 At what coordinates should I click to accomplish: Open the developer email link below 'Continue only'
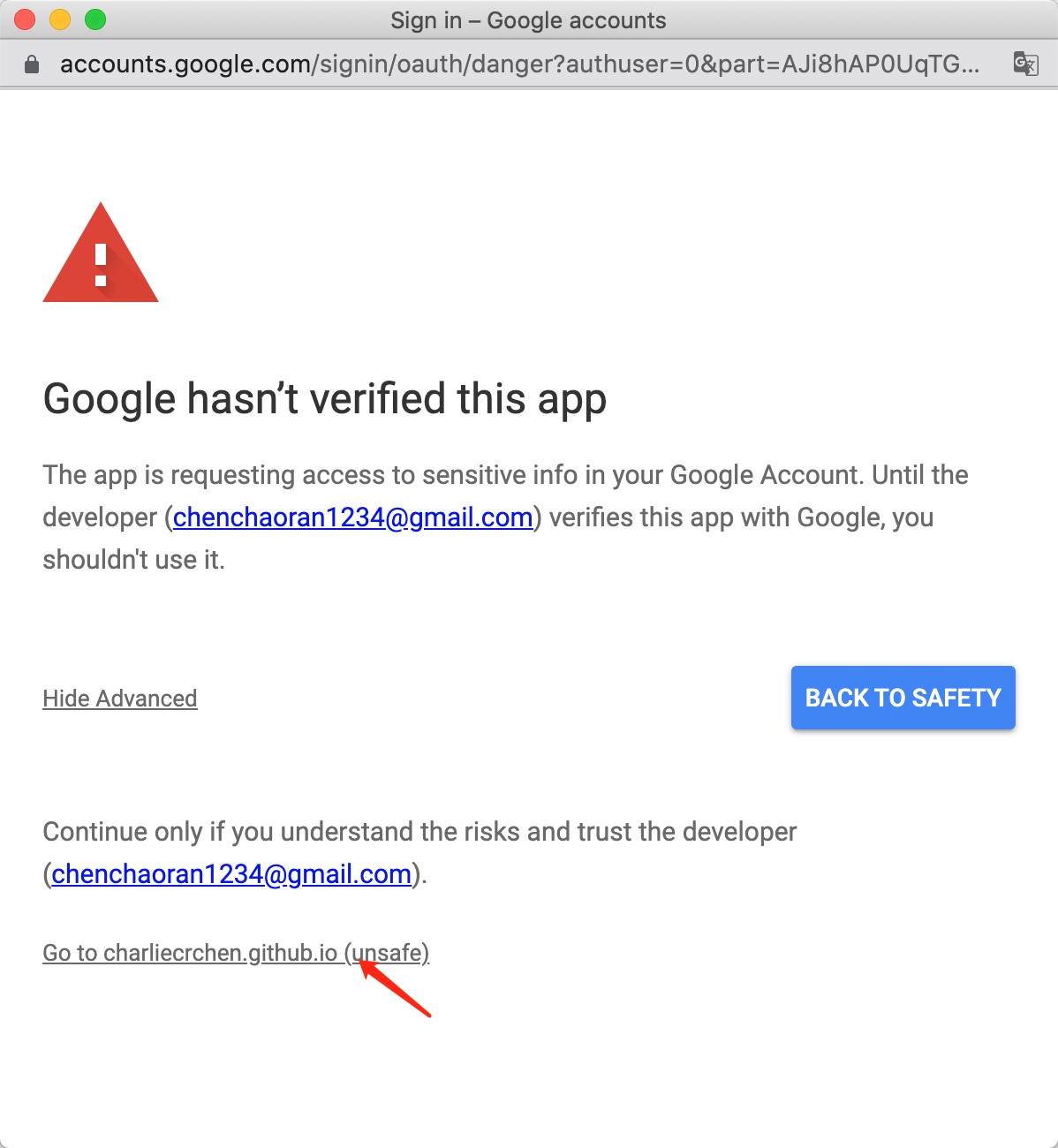pos(231,874)
